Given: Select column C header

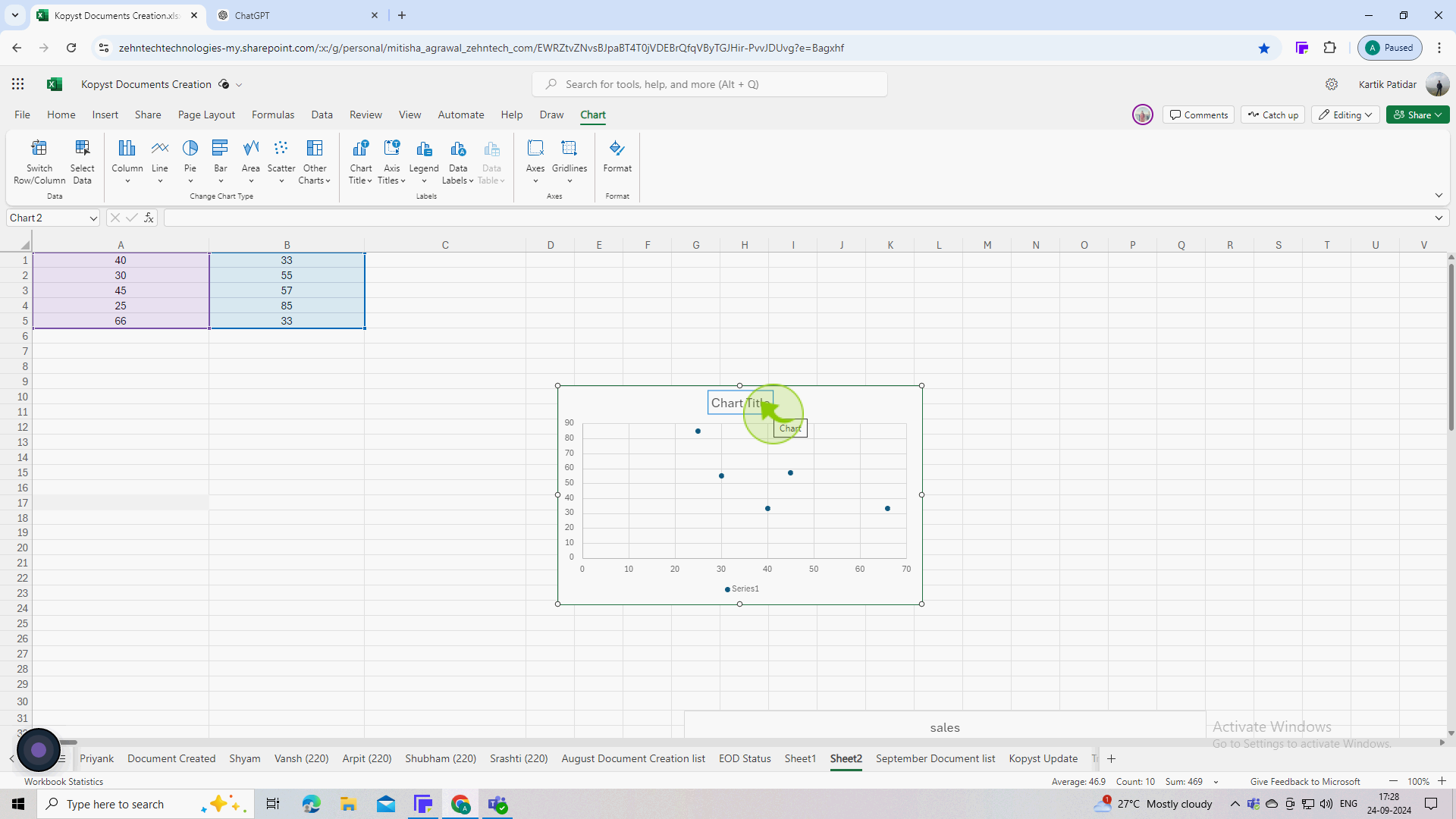Looking at the screenshot, I should click(x=445, y=245).
